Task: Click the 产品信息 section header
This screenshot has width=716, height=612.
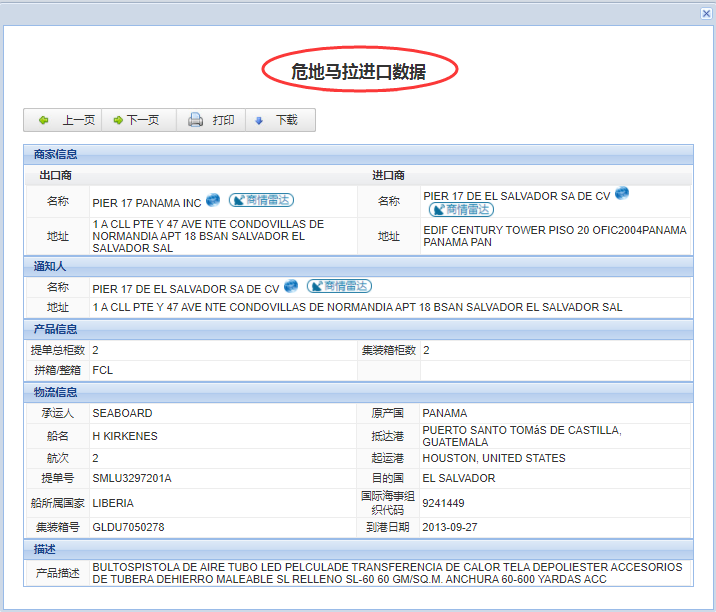Action: coord(56,328)
